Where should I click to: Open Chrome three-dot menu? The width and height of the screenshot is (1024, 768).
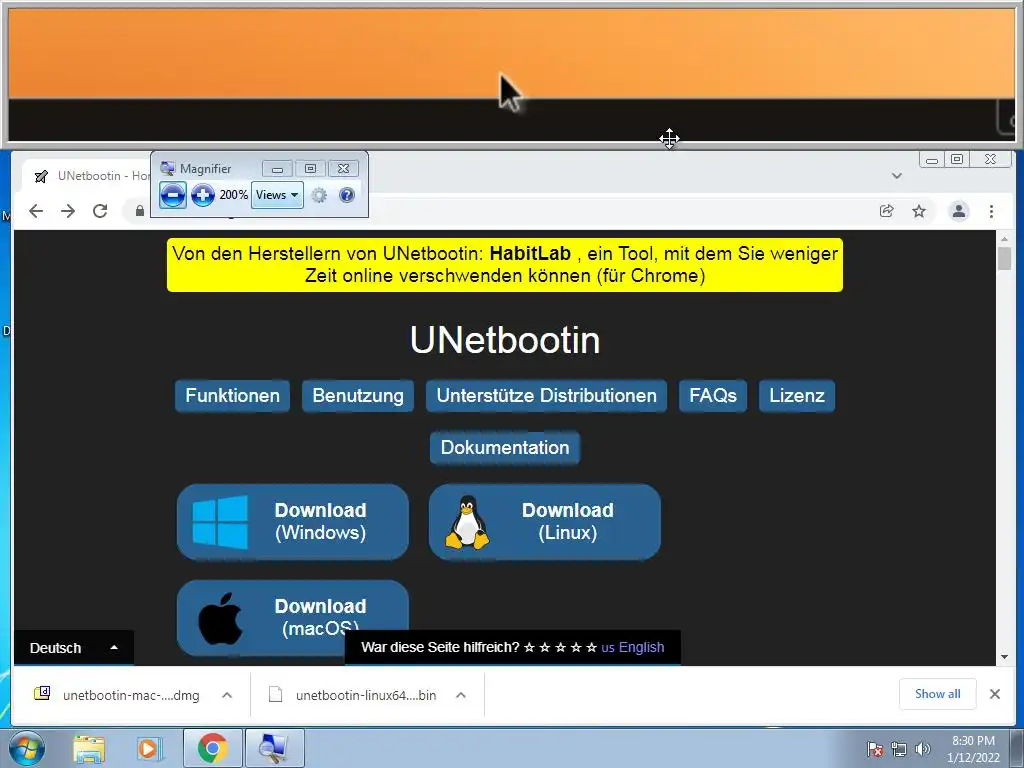pos(991,211)
